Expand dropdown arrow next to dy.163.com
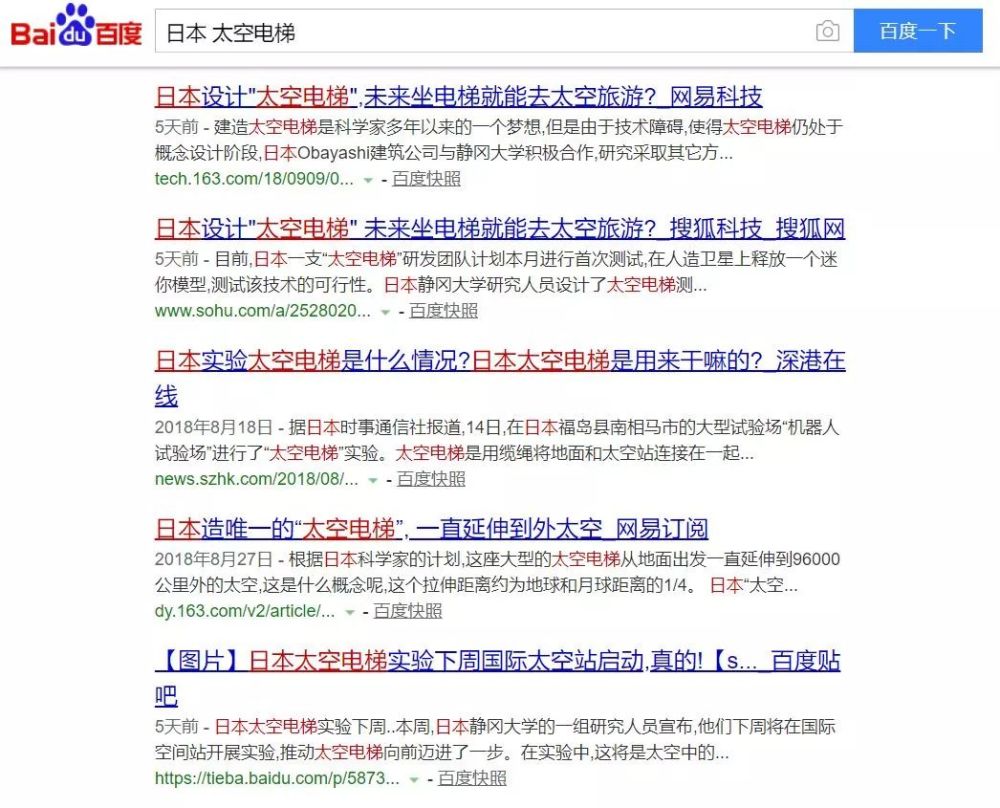1000x808 pixels. [349, 612]
